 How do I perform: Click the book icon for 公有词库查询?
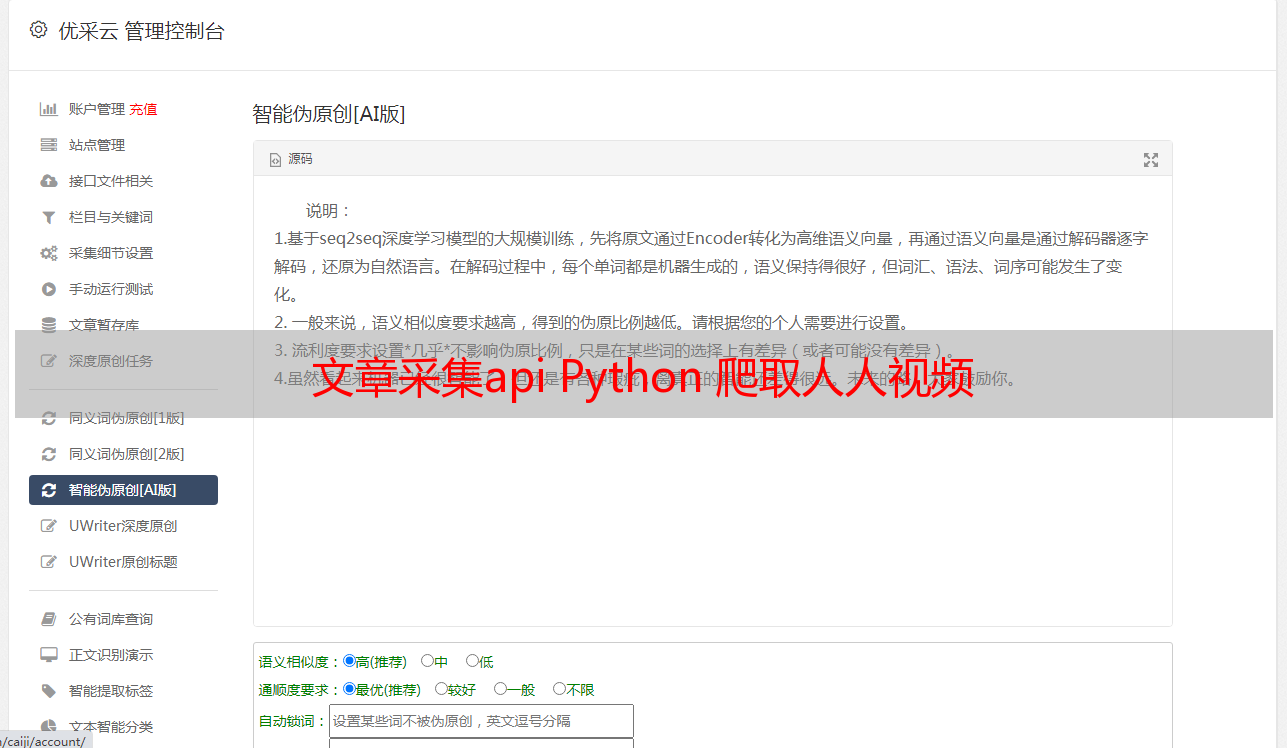click(48, 619)
